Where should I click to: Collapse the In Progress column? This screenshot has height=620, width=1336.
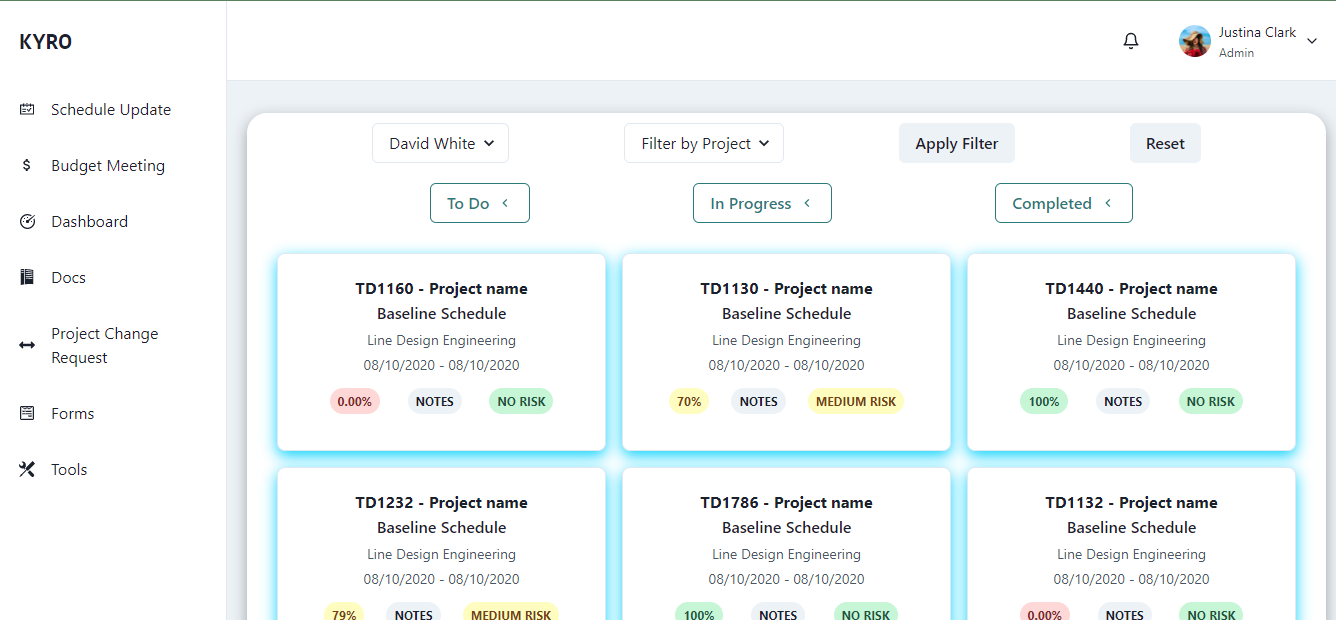tap(808, 202)
